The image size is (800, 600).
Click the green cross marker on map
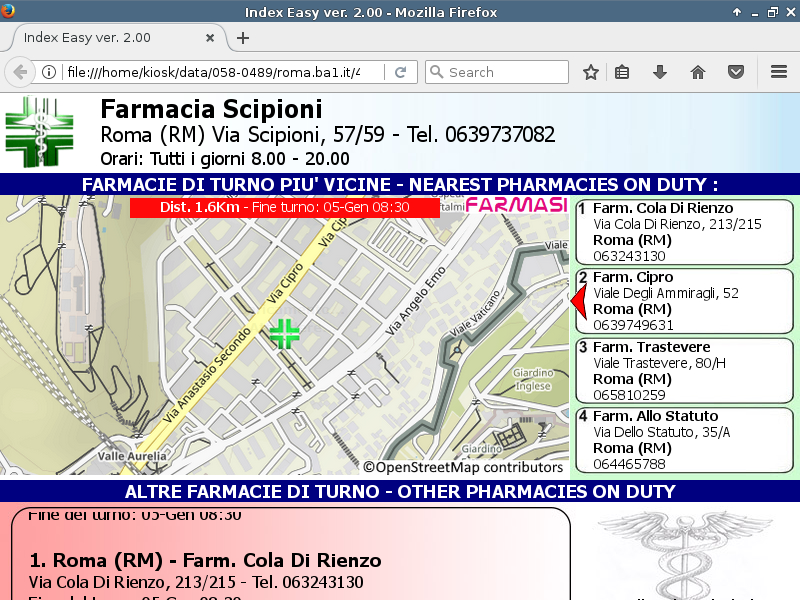tap(284, 334)
